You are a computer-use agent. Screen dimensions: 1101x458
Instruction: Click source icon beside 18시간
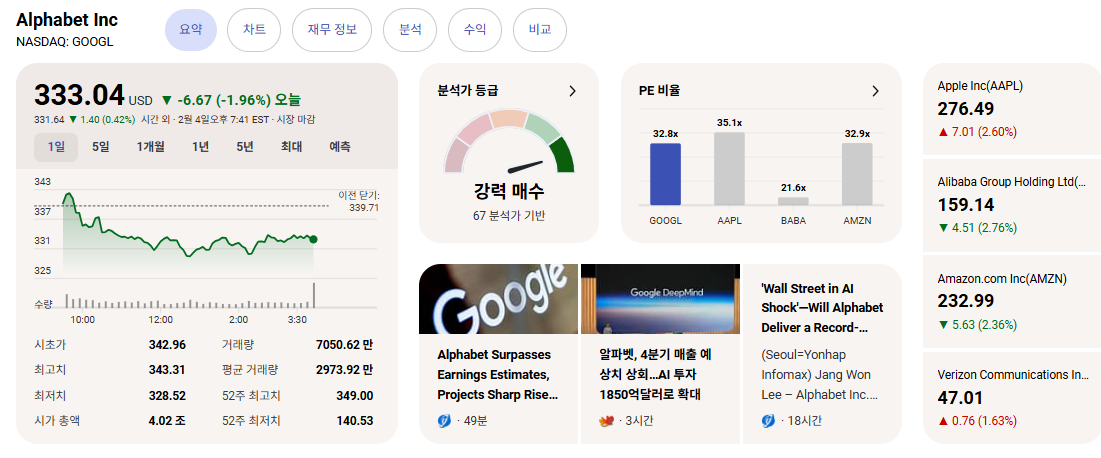[x=768, y=421]
